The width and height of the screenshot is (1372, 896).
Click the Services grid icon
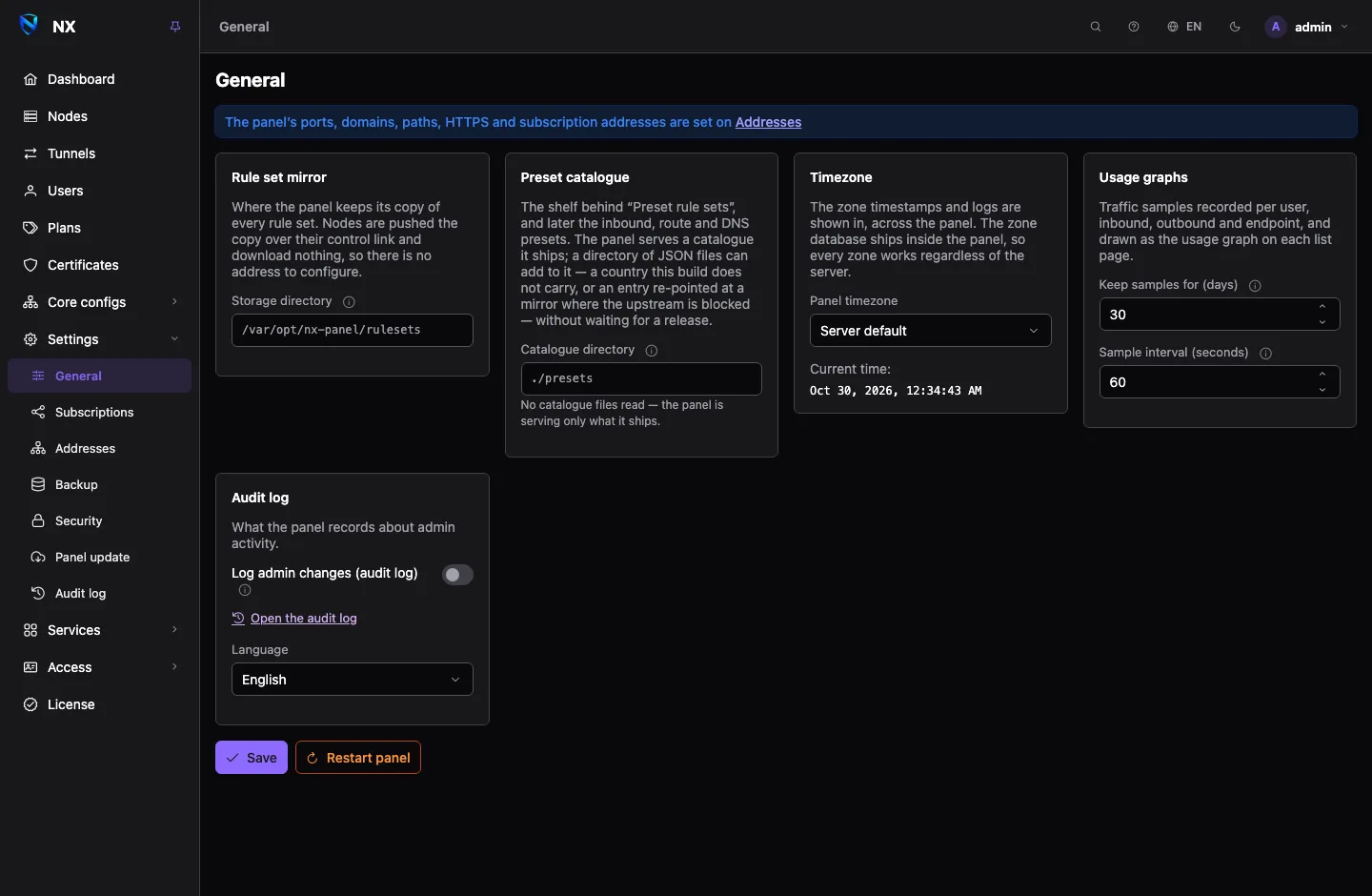pos(30,630)
